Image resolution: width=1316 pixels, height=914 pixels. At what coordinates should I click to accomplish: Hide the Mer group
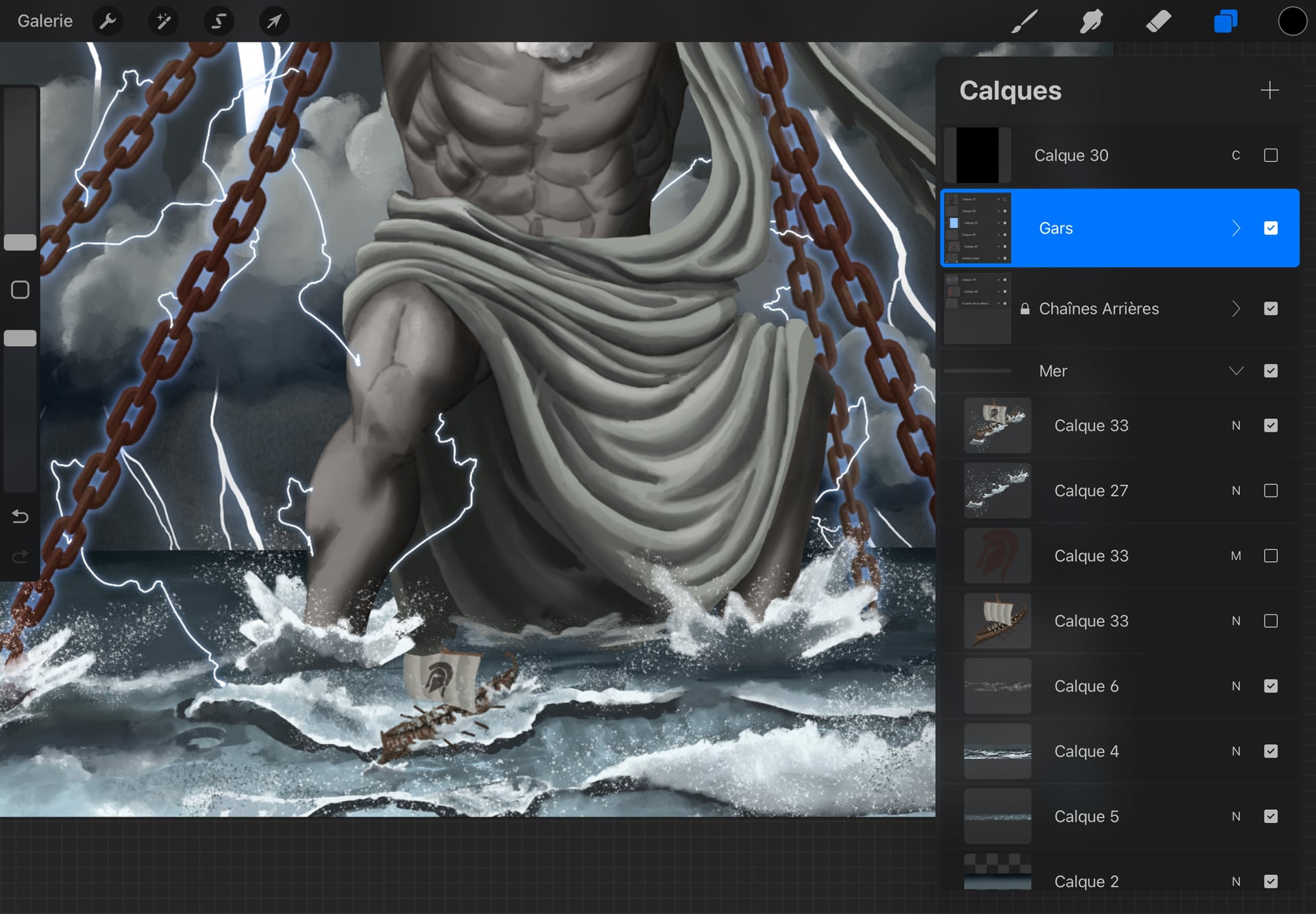(x=1271, y=371)
